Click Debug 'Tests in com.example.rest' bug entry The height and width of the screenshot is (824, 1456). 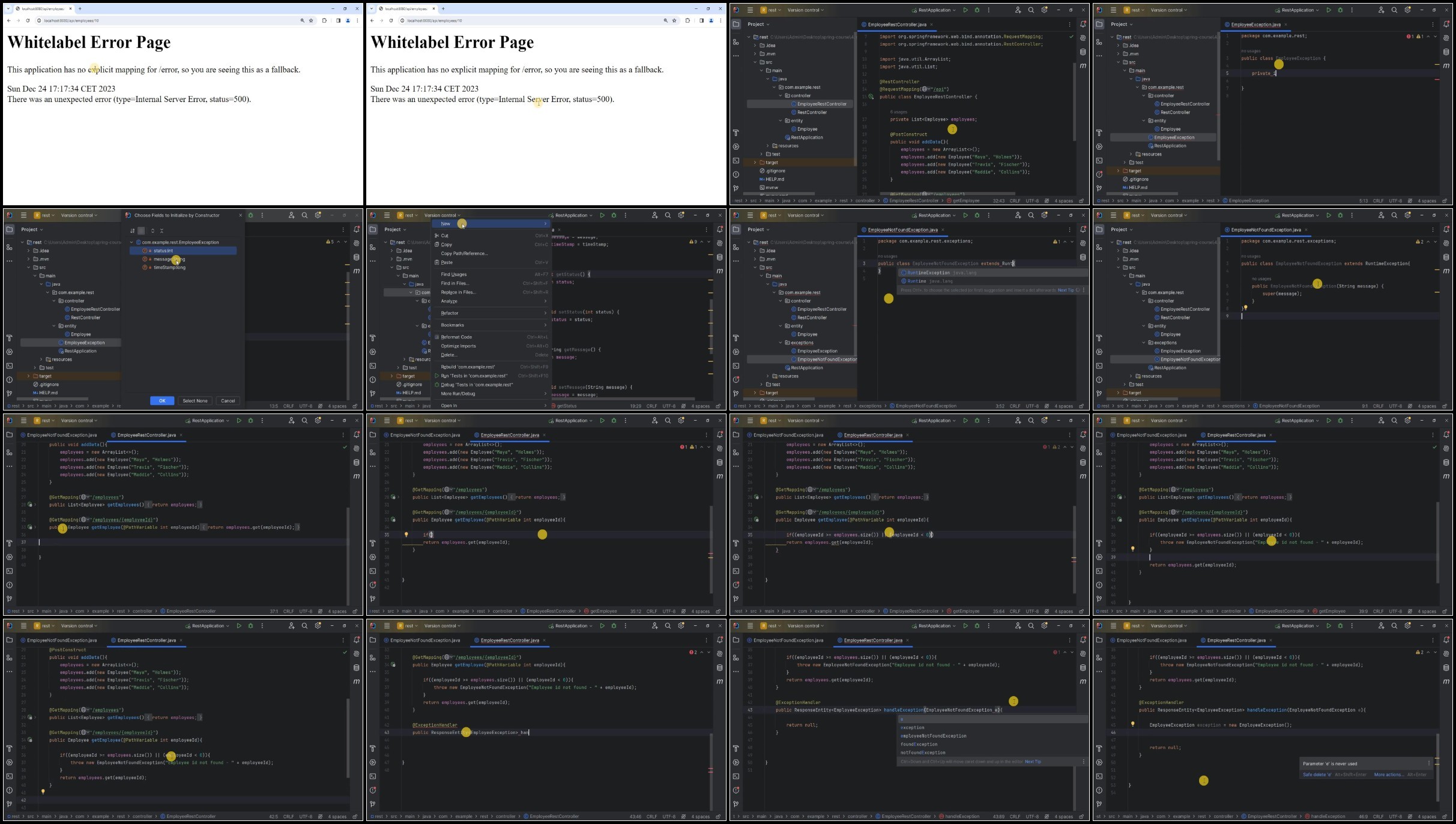pyautogui.click(x=476, y=385)
